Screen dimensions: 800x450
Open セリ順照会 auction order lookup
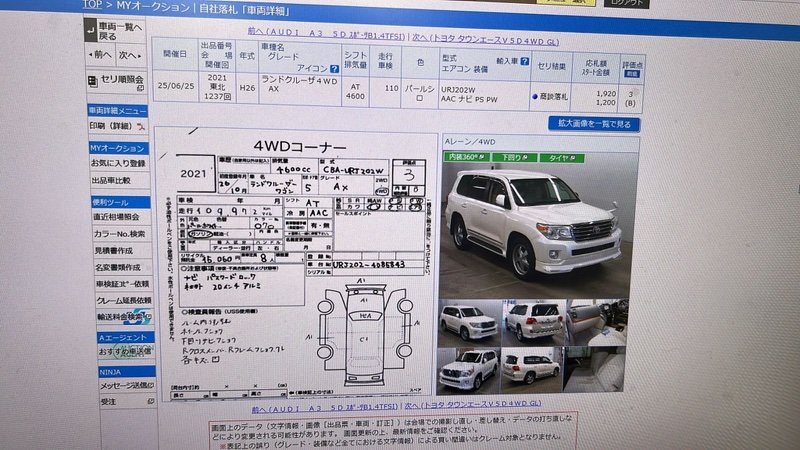tap(116, 81)
